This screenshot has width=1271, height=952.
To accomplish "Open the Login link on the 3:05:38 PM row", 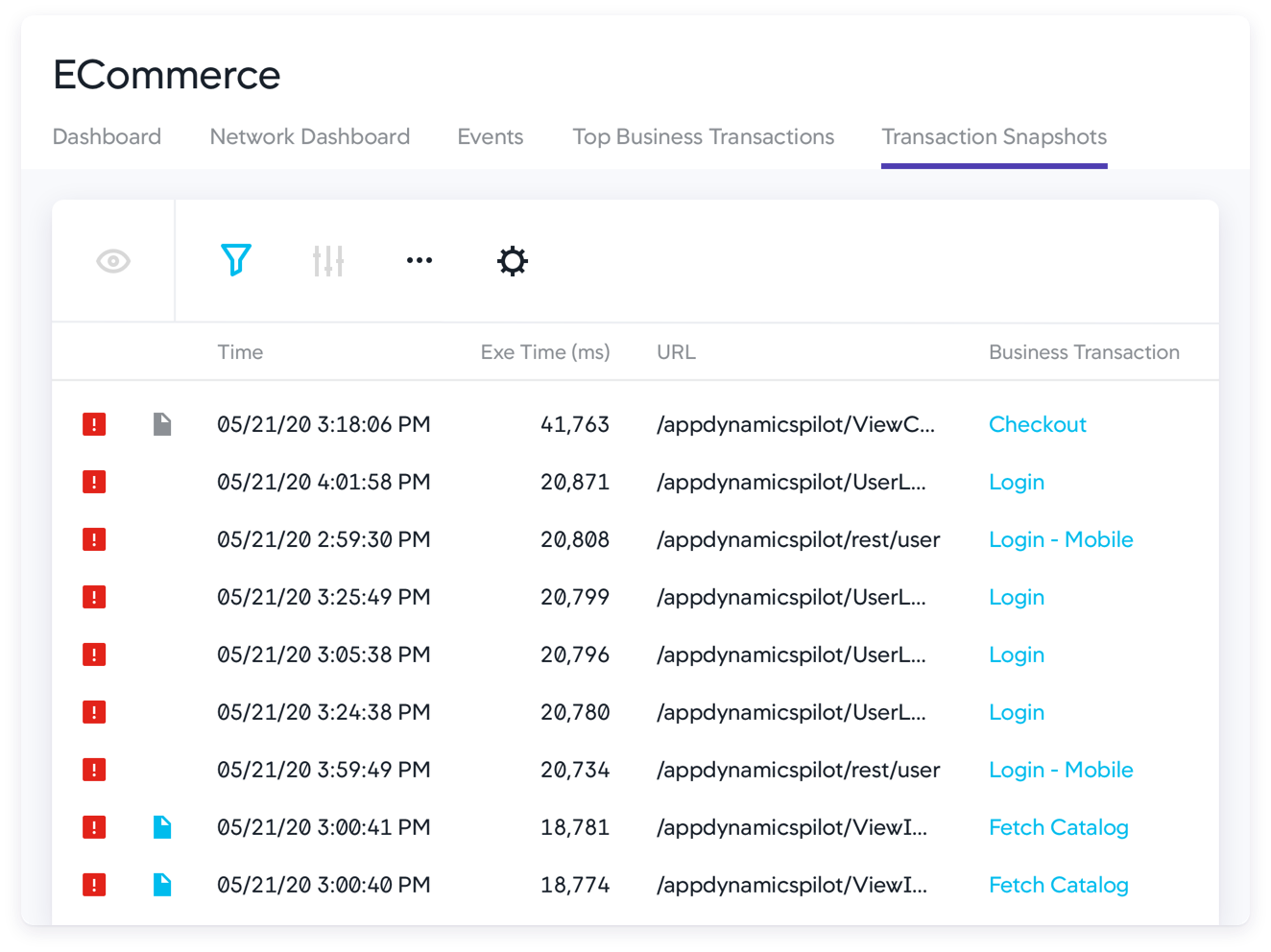I will click(1017, 654).
